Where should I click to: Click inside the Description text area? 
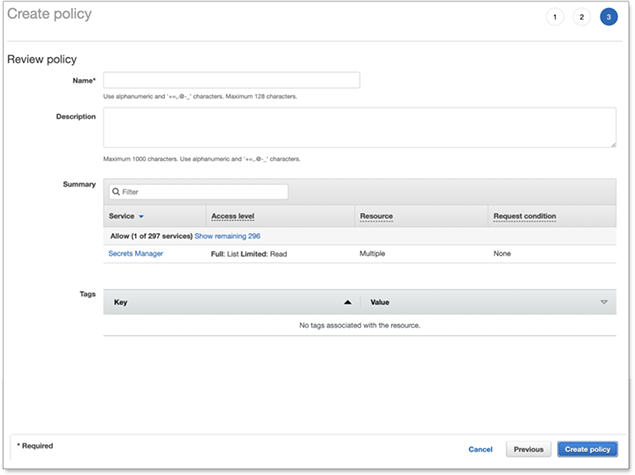point(359,127)
